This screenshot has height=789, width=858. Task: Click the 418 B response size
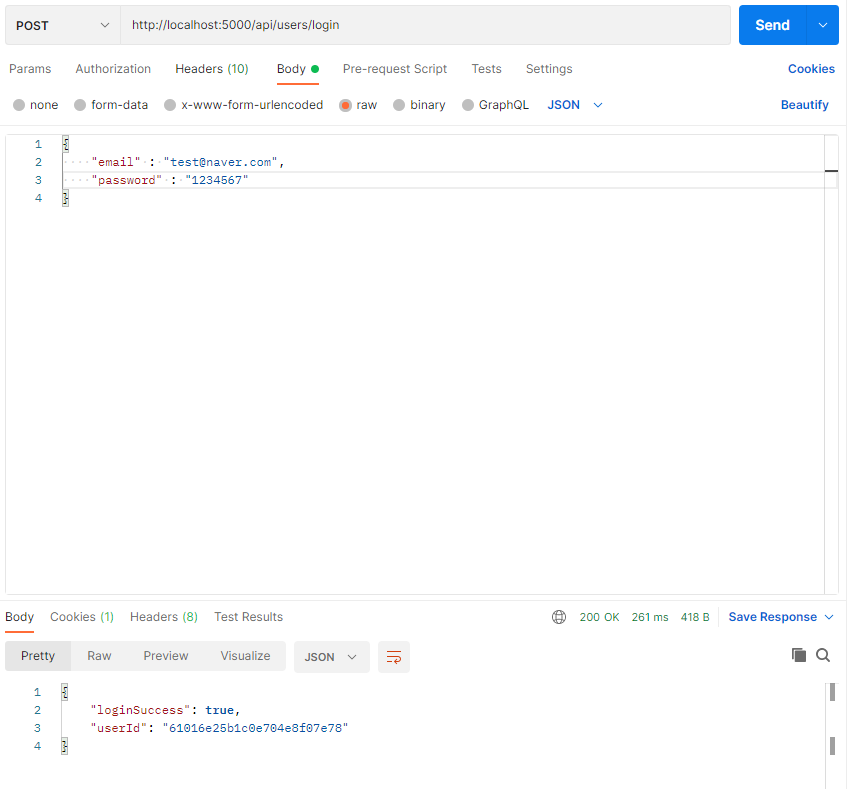coord(694,617)
